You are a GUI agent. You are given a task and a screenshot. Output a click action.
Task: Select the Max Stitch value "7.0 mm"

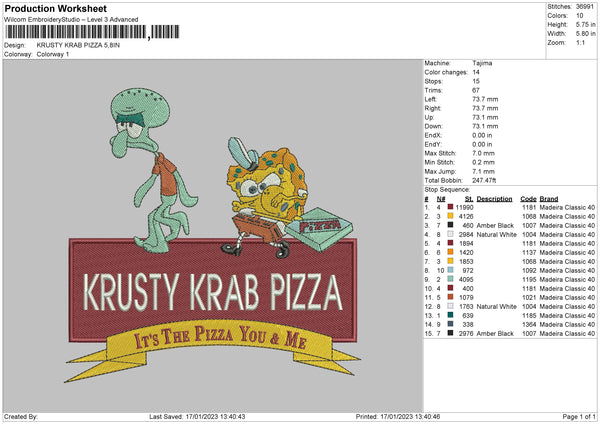(483, 153)
